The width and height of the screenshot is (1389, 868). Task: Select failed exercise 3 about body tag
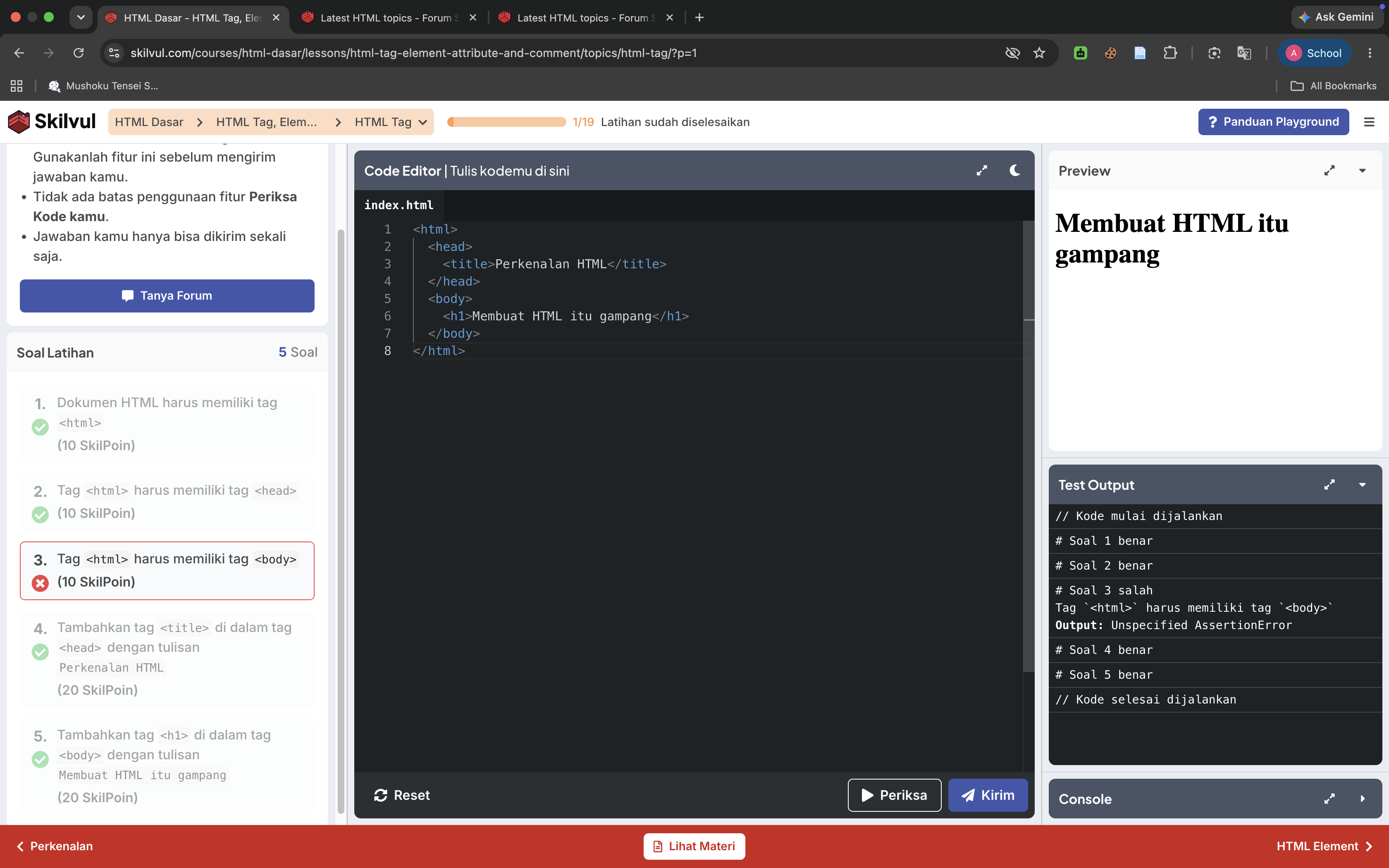167,571
